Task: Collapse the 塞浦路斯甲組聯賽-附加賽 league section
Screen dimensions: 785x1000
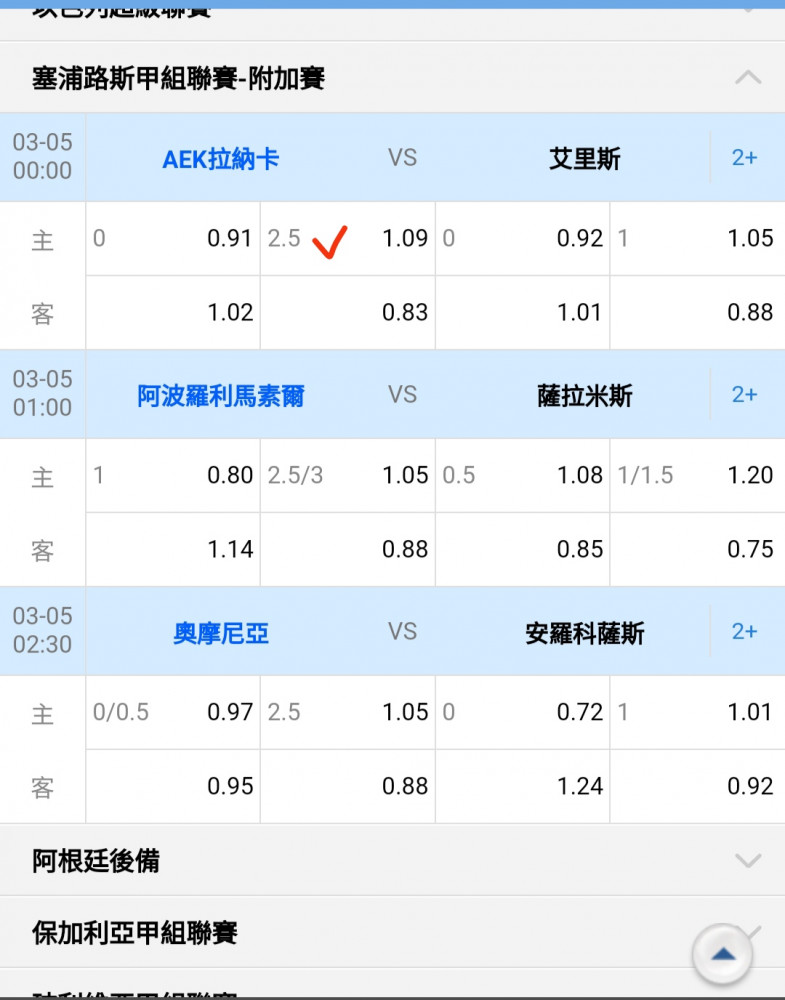Action: (747, 78)
